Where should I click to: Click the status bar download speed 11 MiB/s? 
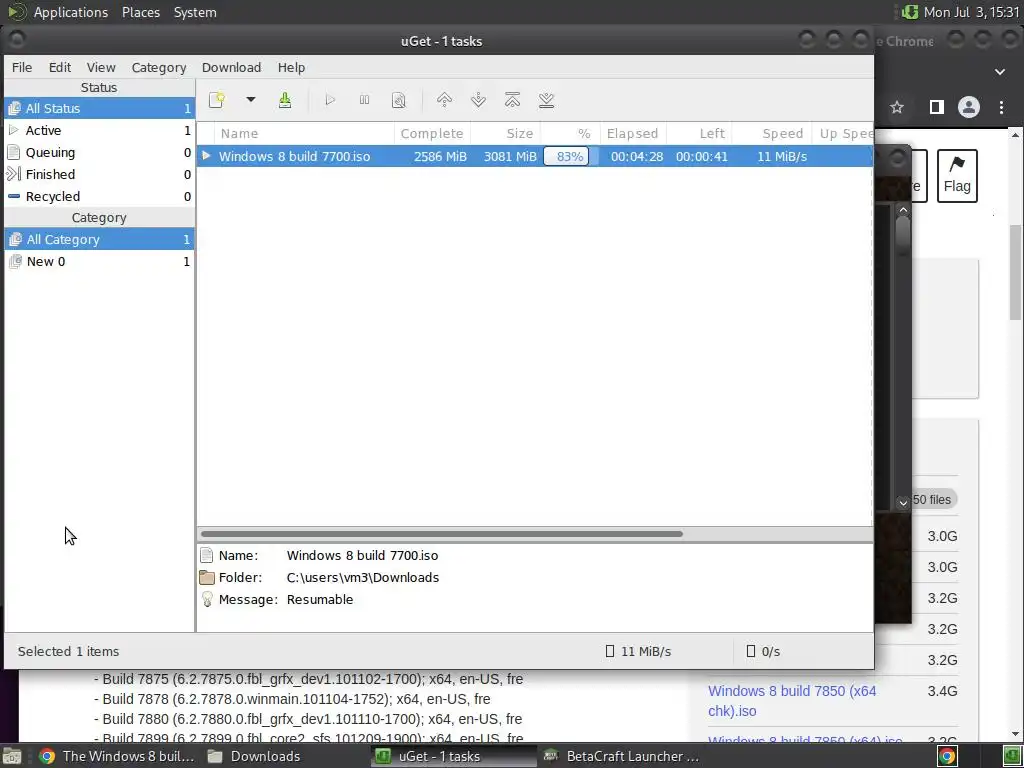(646, 651)
